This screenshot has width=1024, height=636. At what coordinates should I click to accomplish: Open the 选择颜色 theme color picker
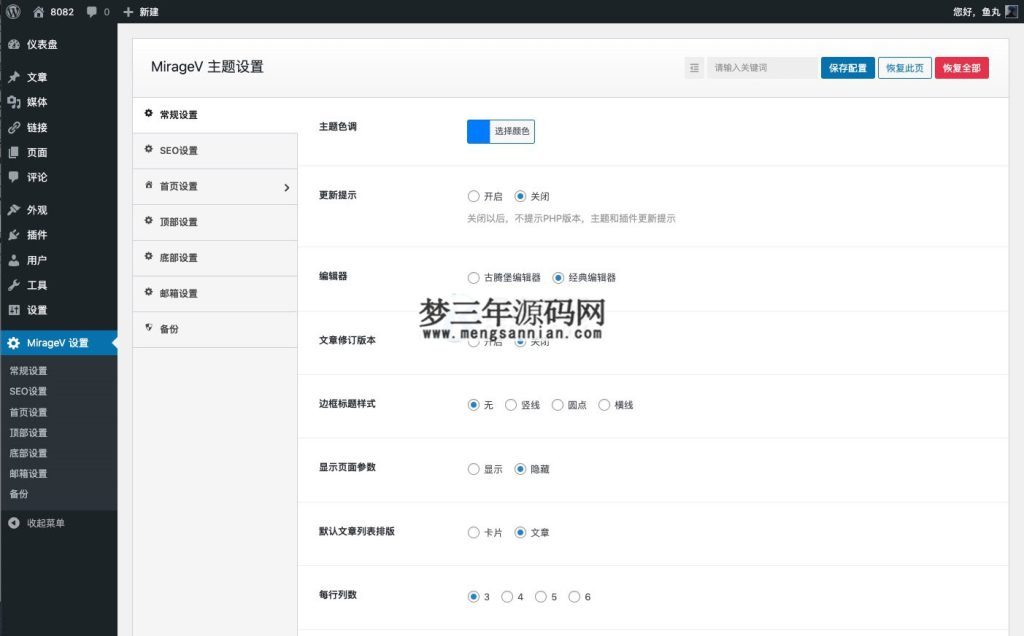(512, 131)
